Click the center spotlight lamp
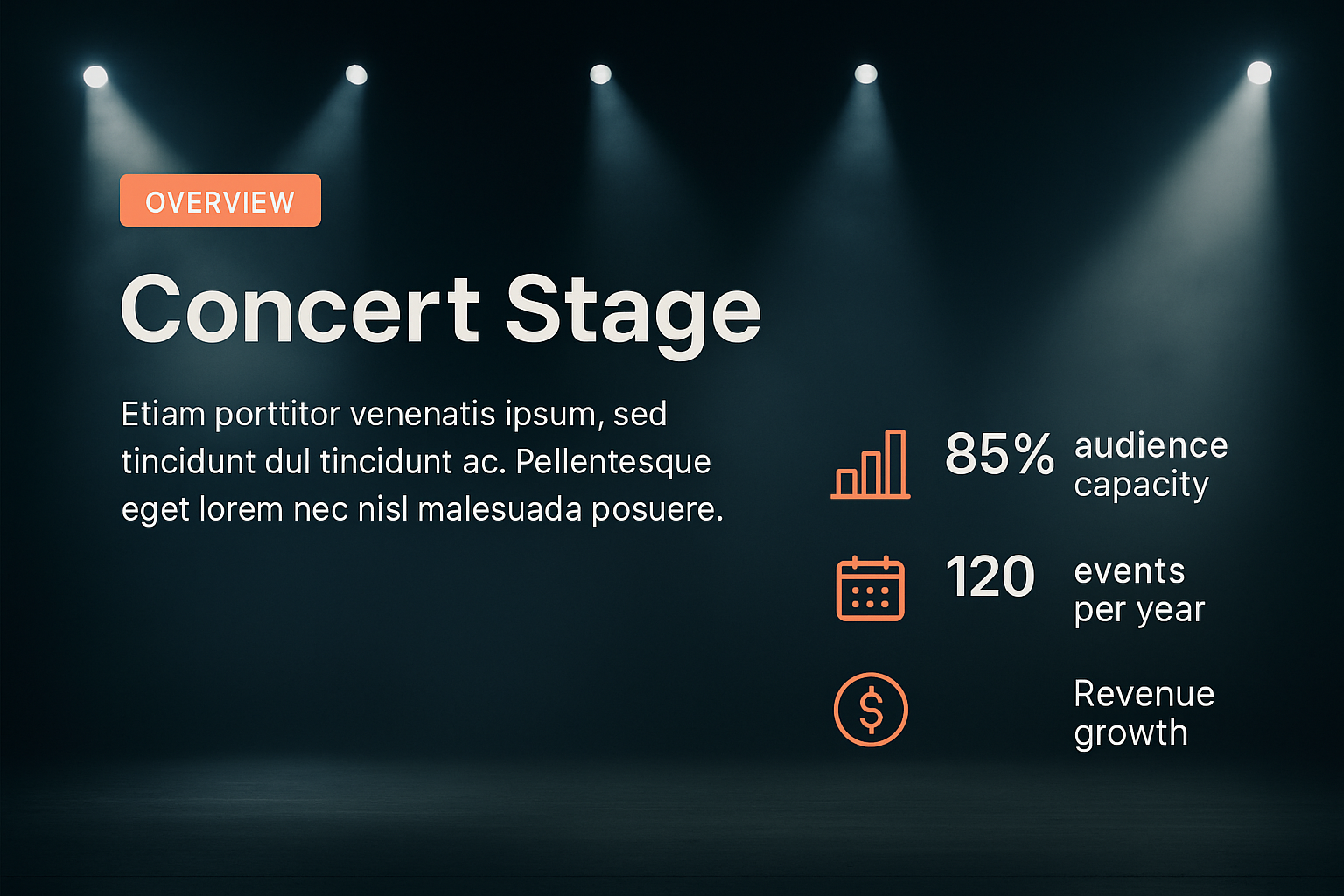 tap(600, 74)
